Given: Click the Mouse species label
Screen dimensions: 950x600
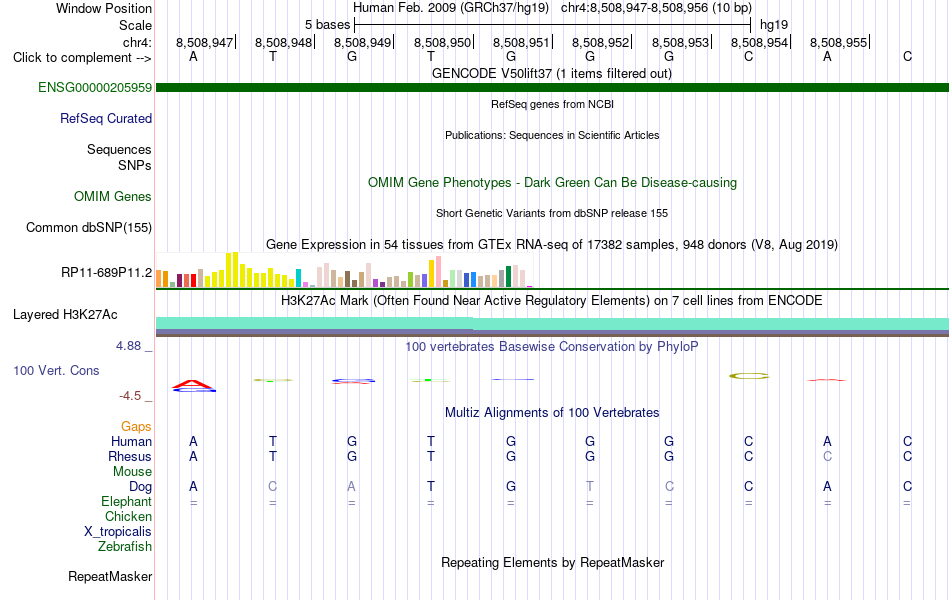Looking at the screenshot, I should [133, 472].
